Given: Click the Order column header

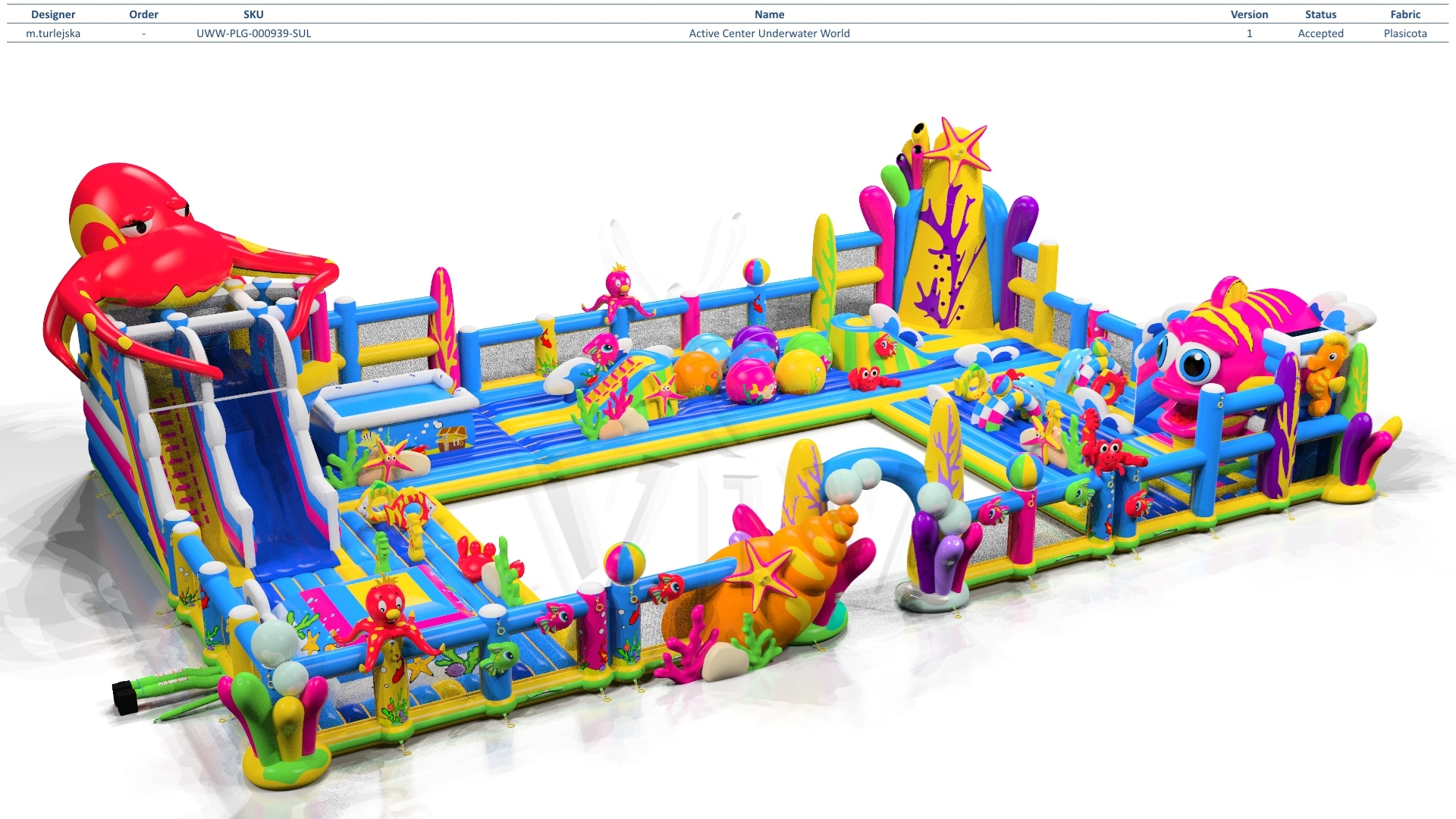Looking at the screenshot, I should (143, 14).
